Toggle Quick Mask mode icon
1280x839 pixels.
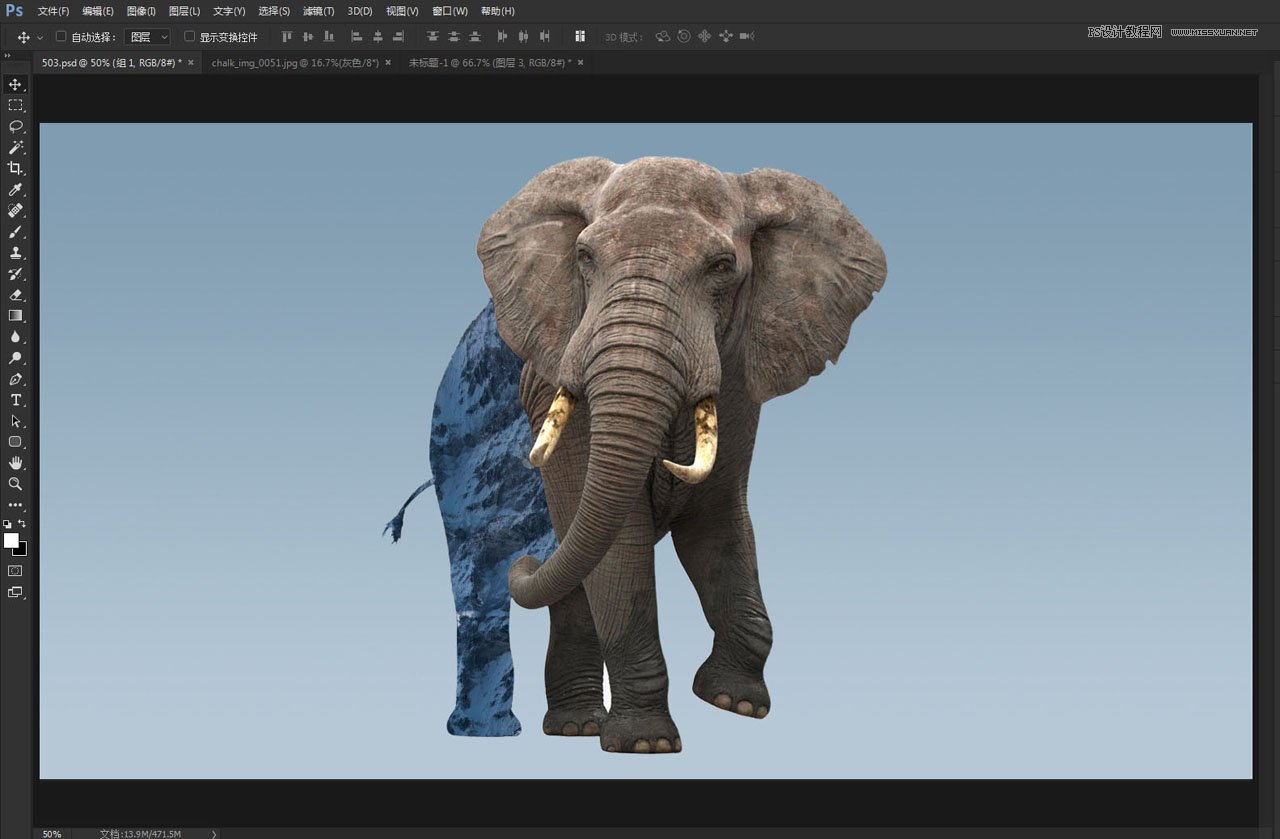[15, 571]
